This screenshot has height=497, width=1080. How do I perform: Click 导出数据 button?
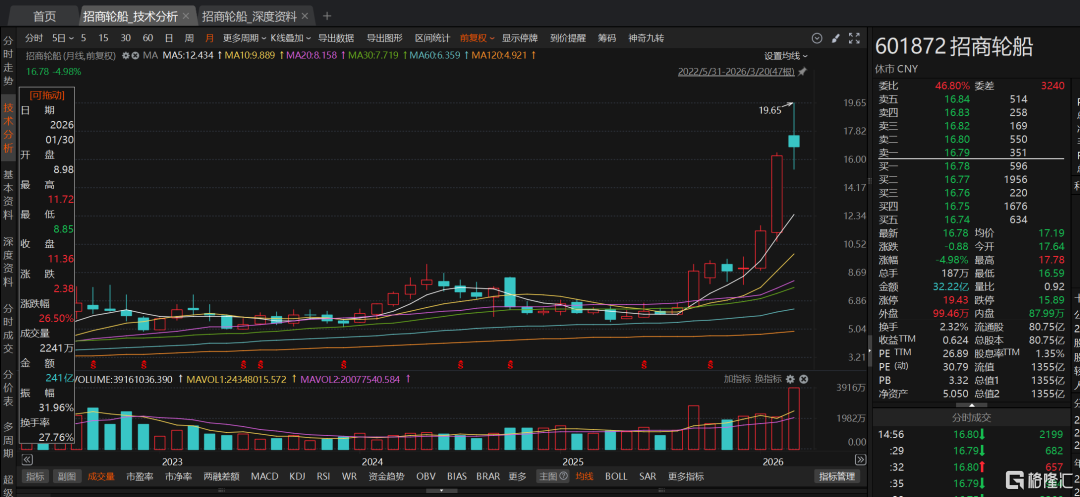click(x=336, y=38)
